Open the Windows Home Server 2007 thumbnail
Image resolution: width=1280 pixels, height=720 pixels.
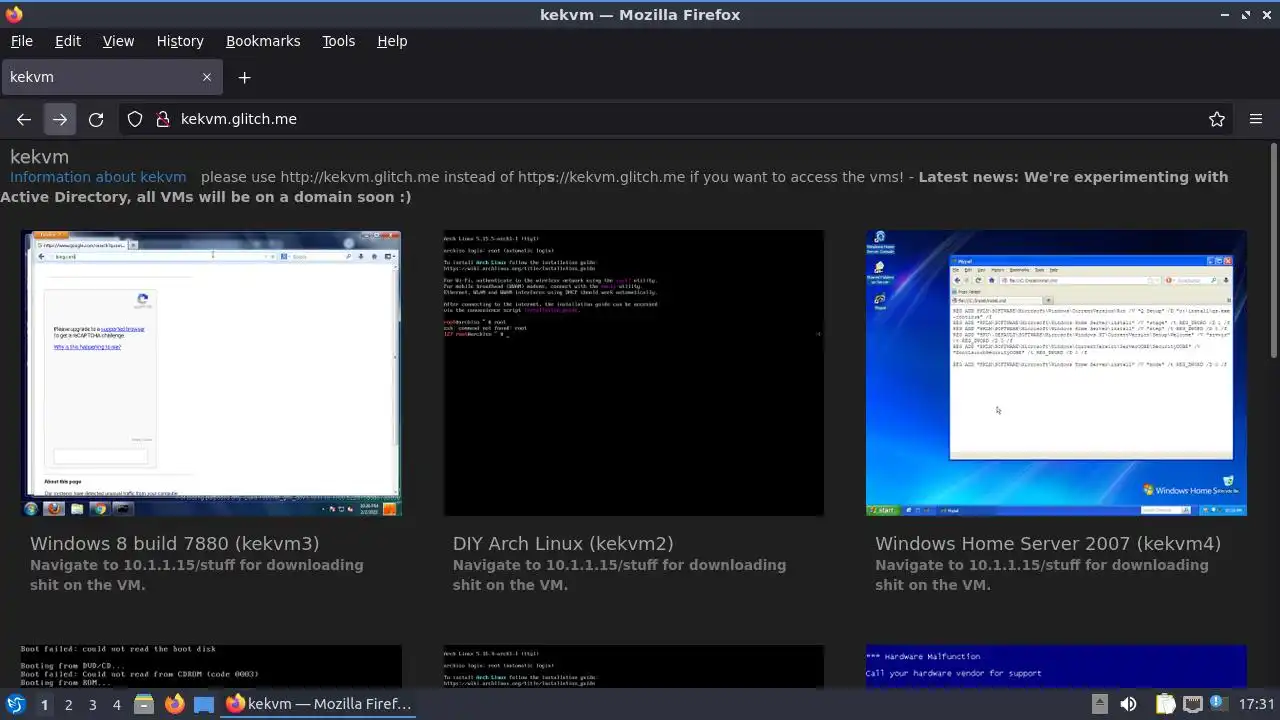point(1056,373)
